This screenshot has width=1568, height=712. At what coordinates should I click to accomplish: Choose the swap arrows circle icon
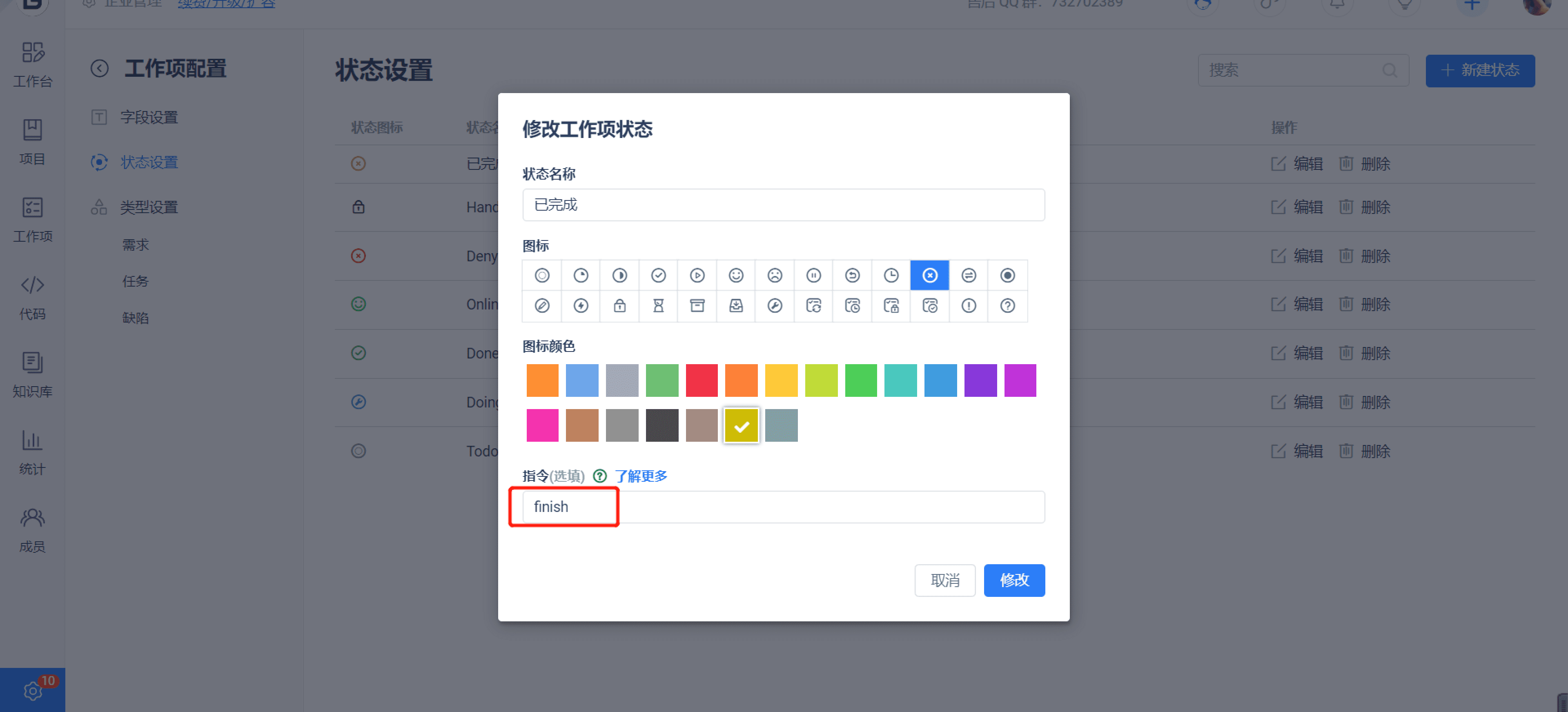(969, 276)
